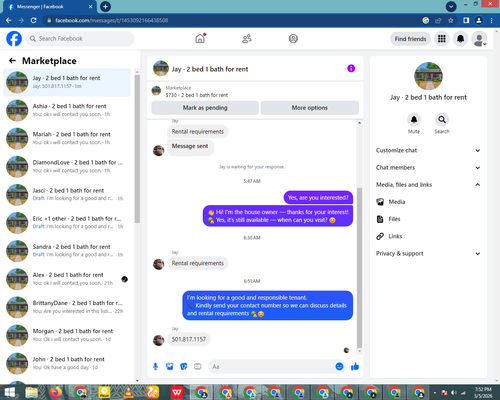Screen dimensions: 500x400
Task: Open the Groups icon in top navigation
Action: 293,39
